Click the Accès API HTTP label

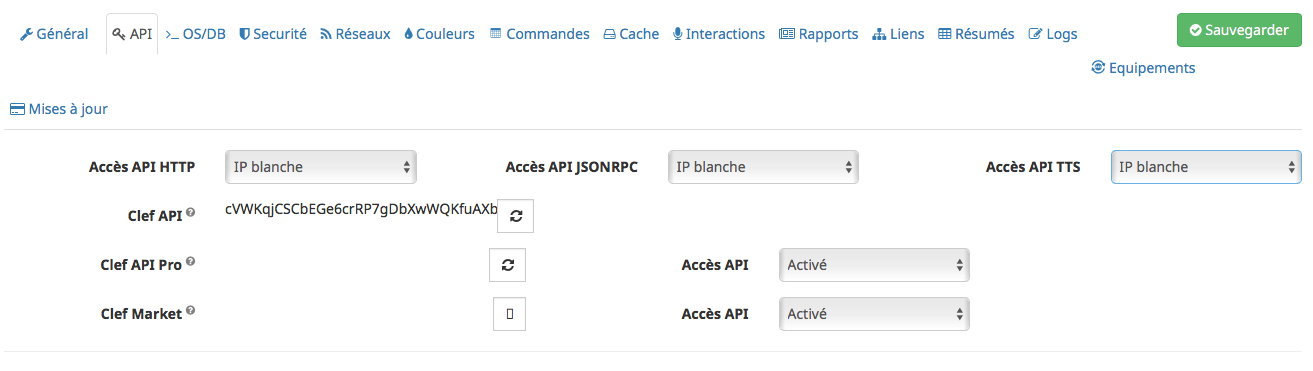142,167
